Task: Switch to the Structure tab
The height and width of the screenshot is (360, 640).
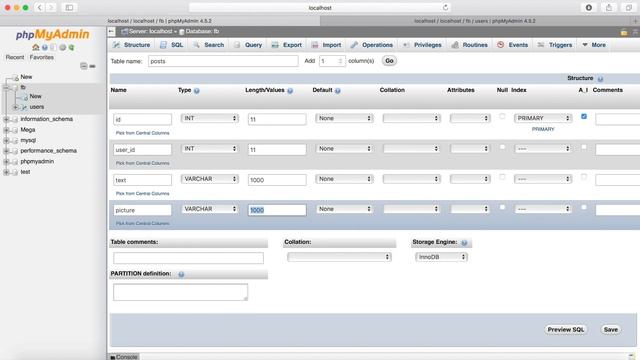Action: (132, 45)
